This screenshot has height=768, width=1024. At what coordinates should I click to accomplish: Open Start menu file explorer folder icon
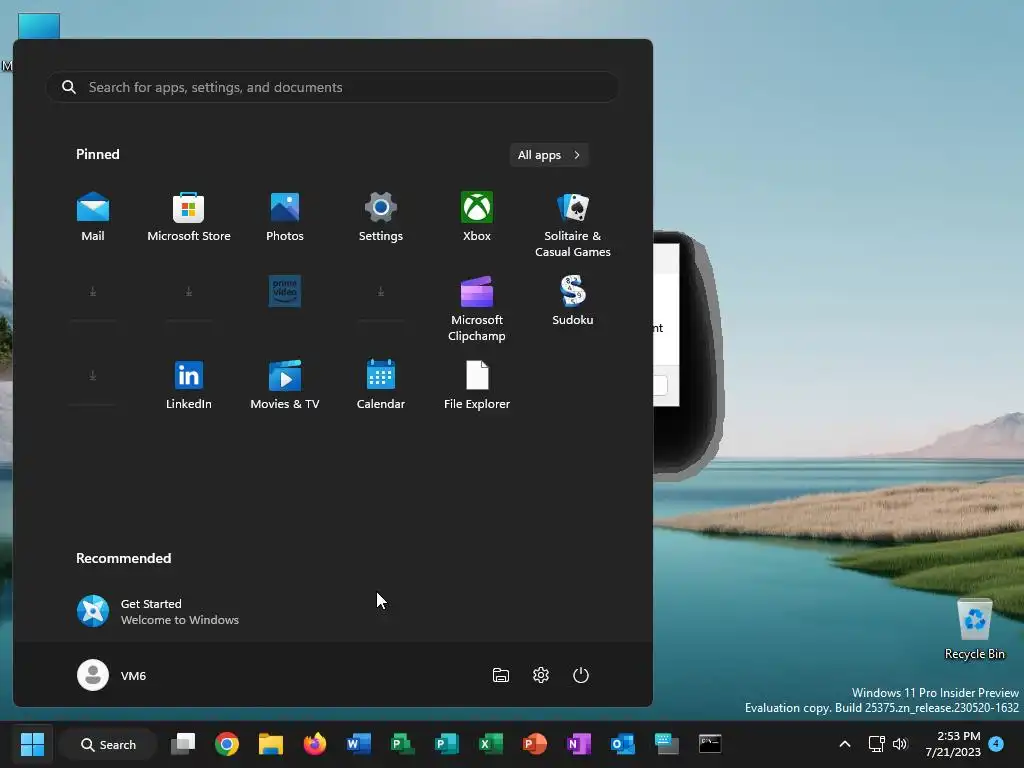pos(501,675)
